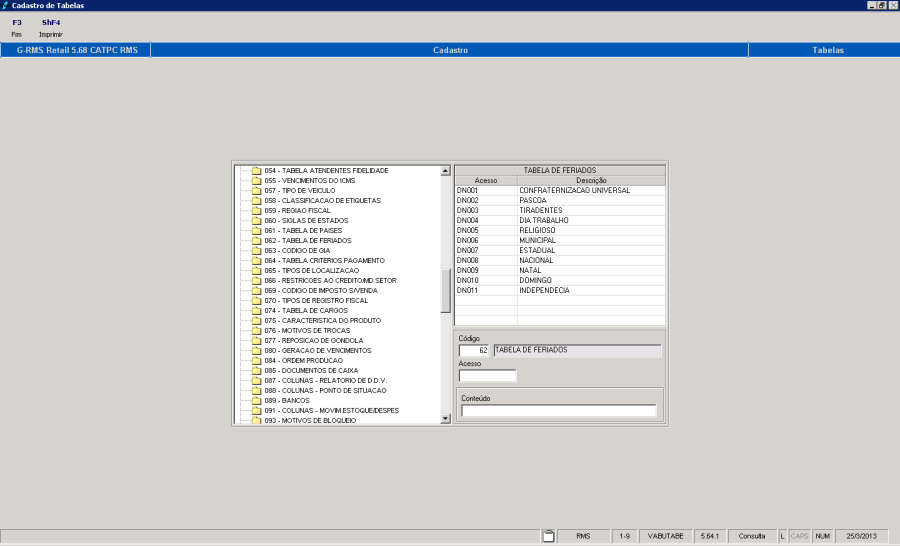
Task: Click folder icon for 085 - Documentos de Caixa
Action: pos(256,371)
